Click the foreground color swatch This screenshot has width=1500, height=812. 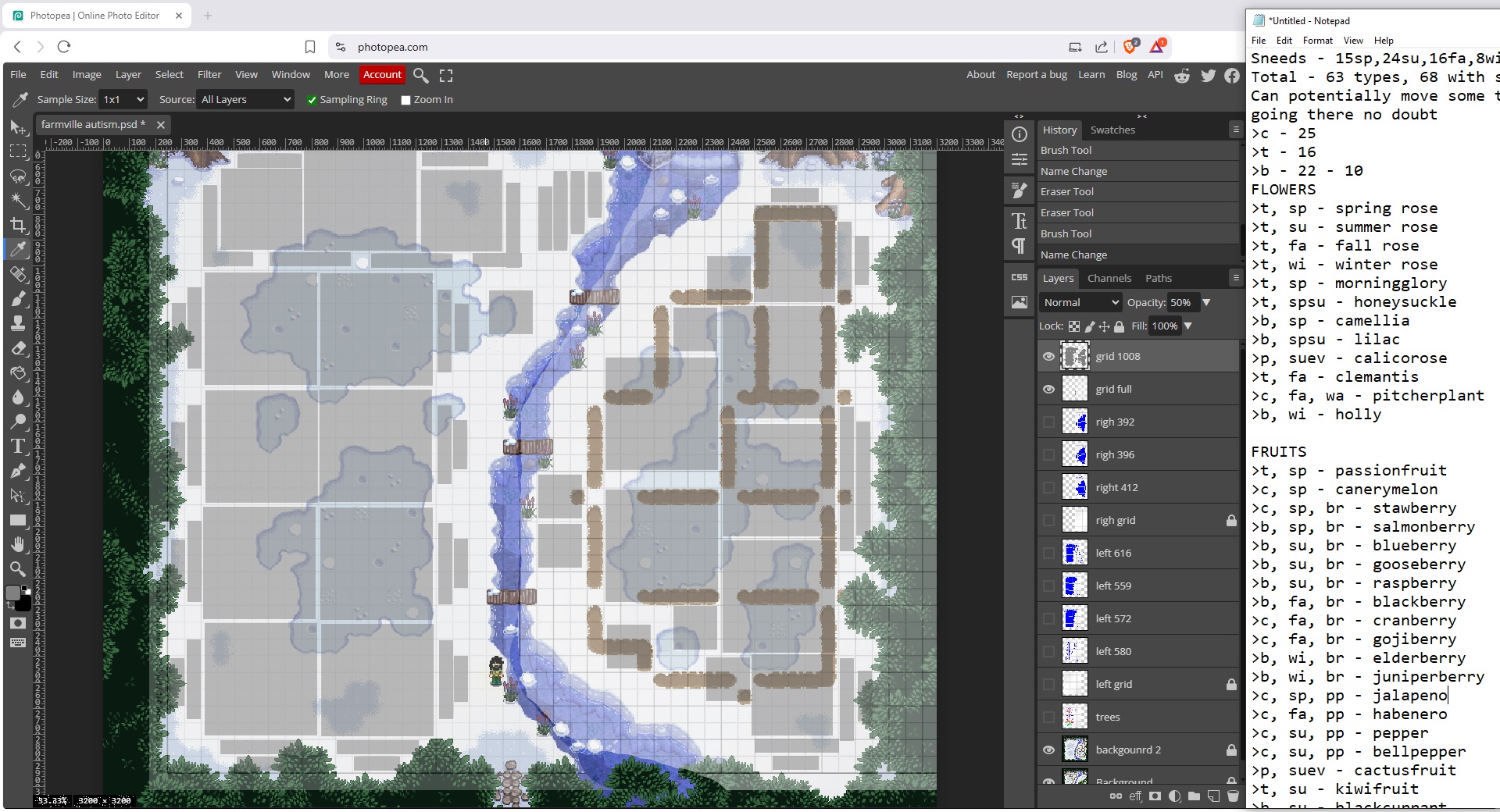13,593
